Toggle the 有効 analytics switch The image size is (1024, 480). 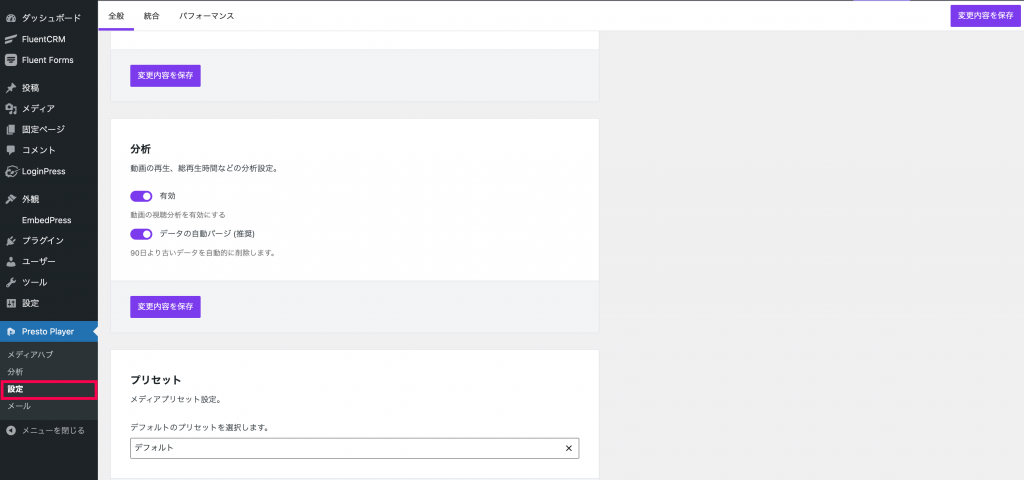click(x=141, y=196)
